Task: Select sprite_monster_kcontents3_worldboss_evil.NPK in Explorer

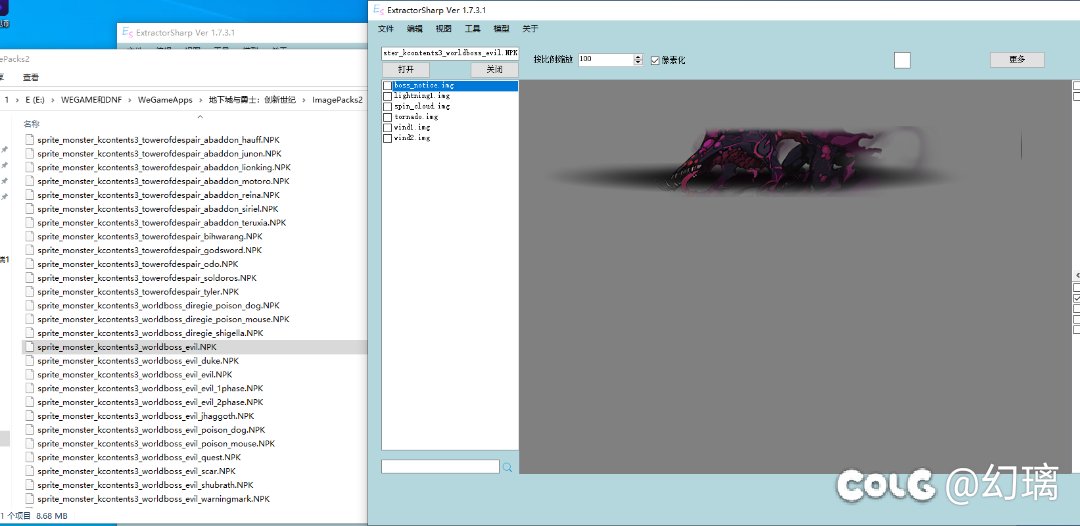Action: [194, 348]
